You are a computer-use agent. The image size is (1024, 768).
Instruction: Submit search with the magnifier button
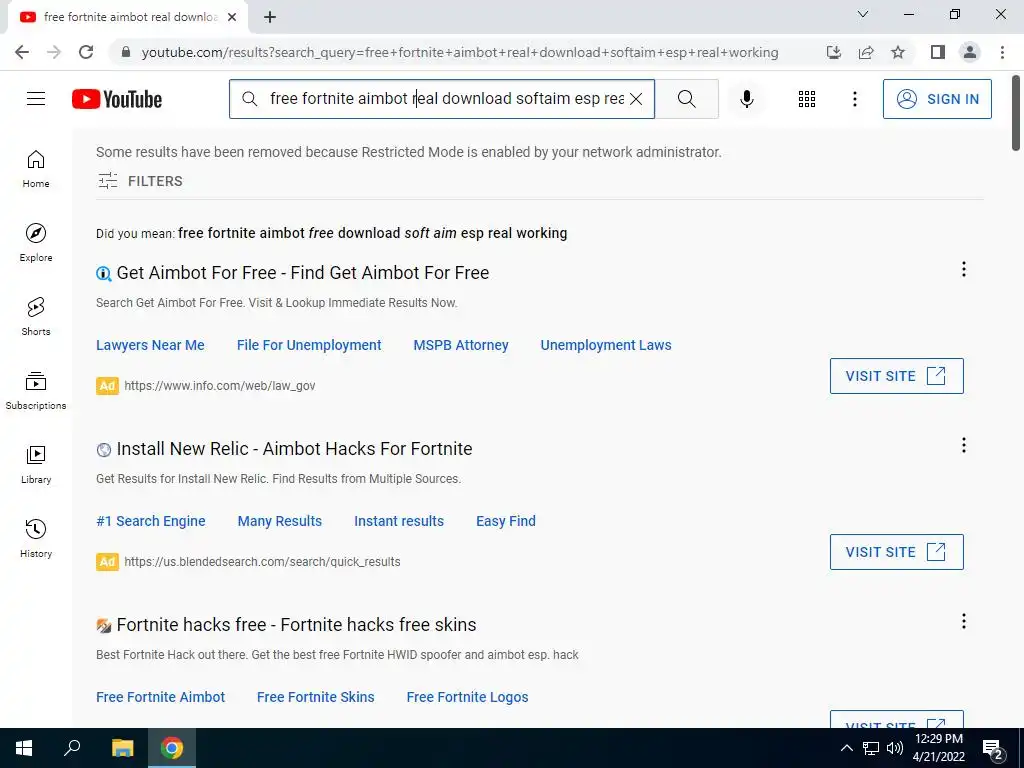point(686,99)
